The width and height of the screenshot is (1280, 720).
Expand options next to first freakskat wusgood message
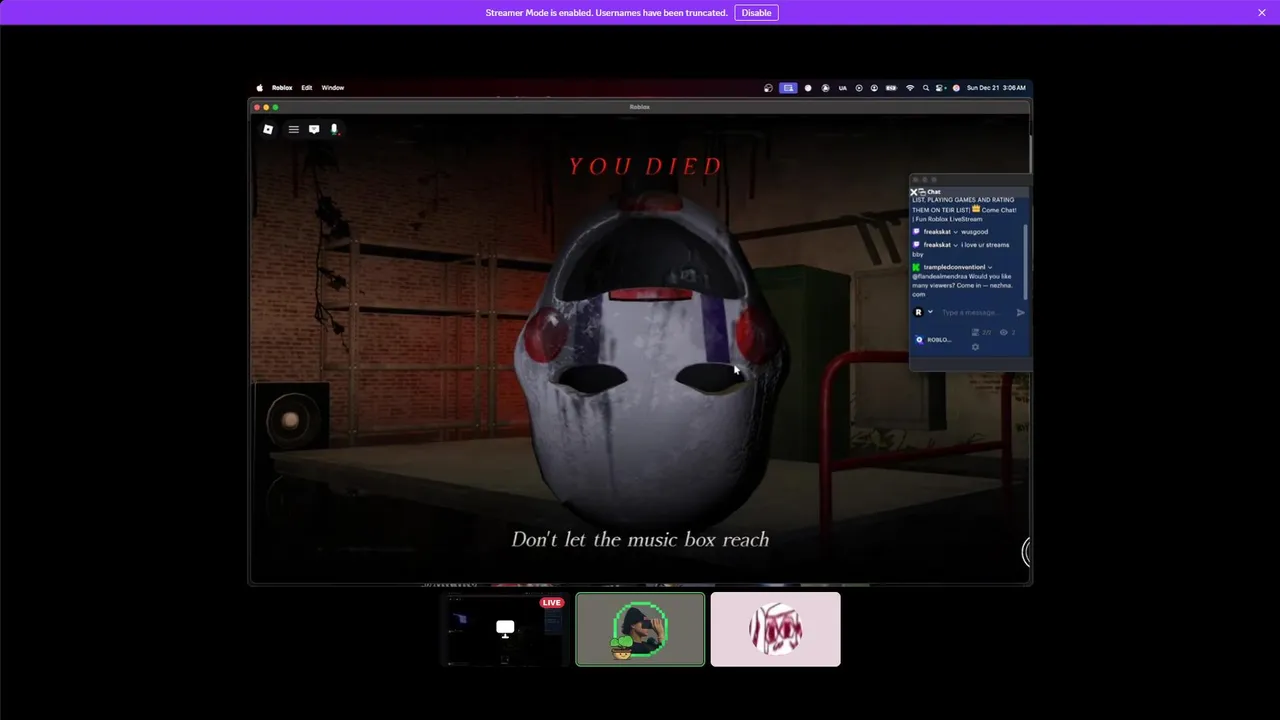point(955,232)
